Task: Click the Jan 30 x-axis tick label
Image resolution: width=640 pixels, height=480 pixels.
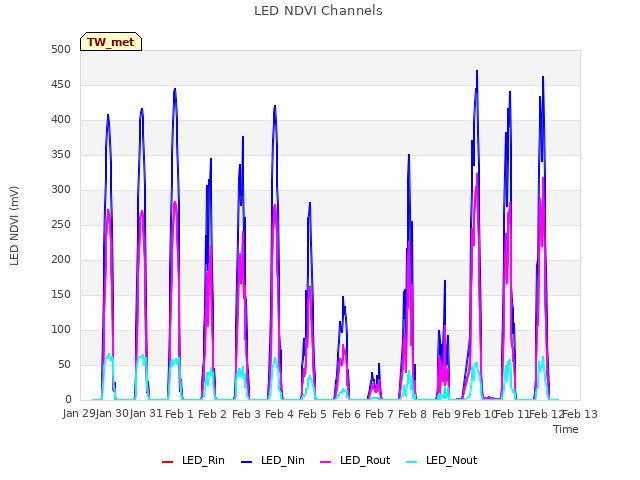Action: [x=112, y=414]
